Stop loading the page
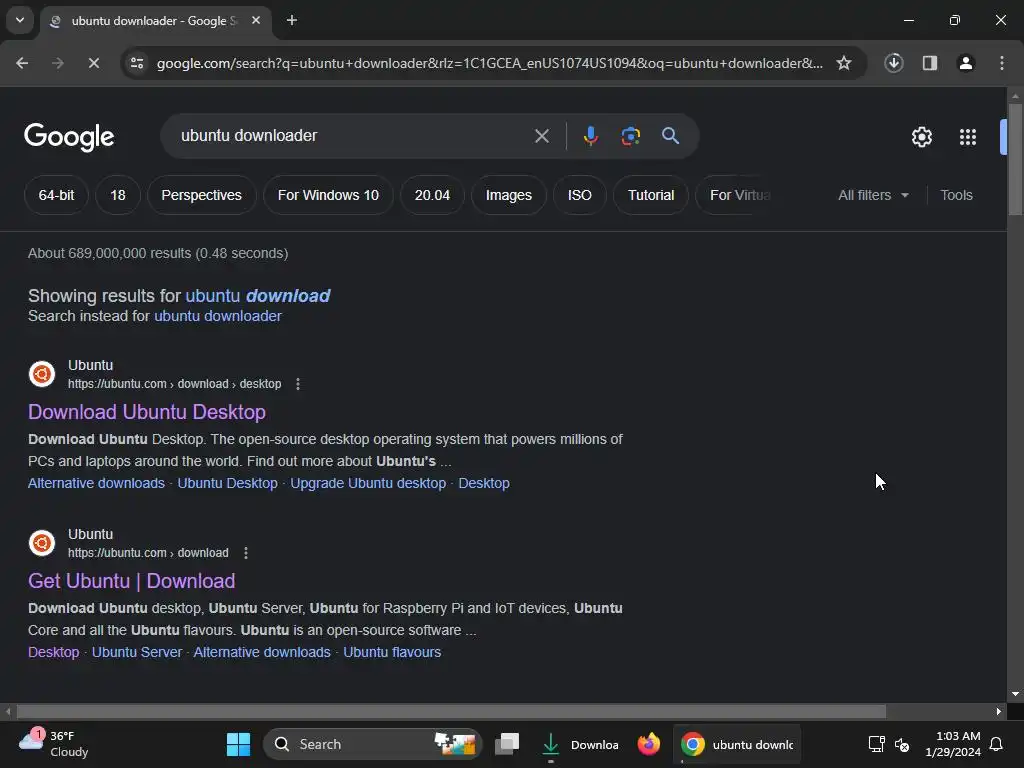The height and width of the screenshot is (768, 1024). (x=93, y=63)
